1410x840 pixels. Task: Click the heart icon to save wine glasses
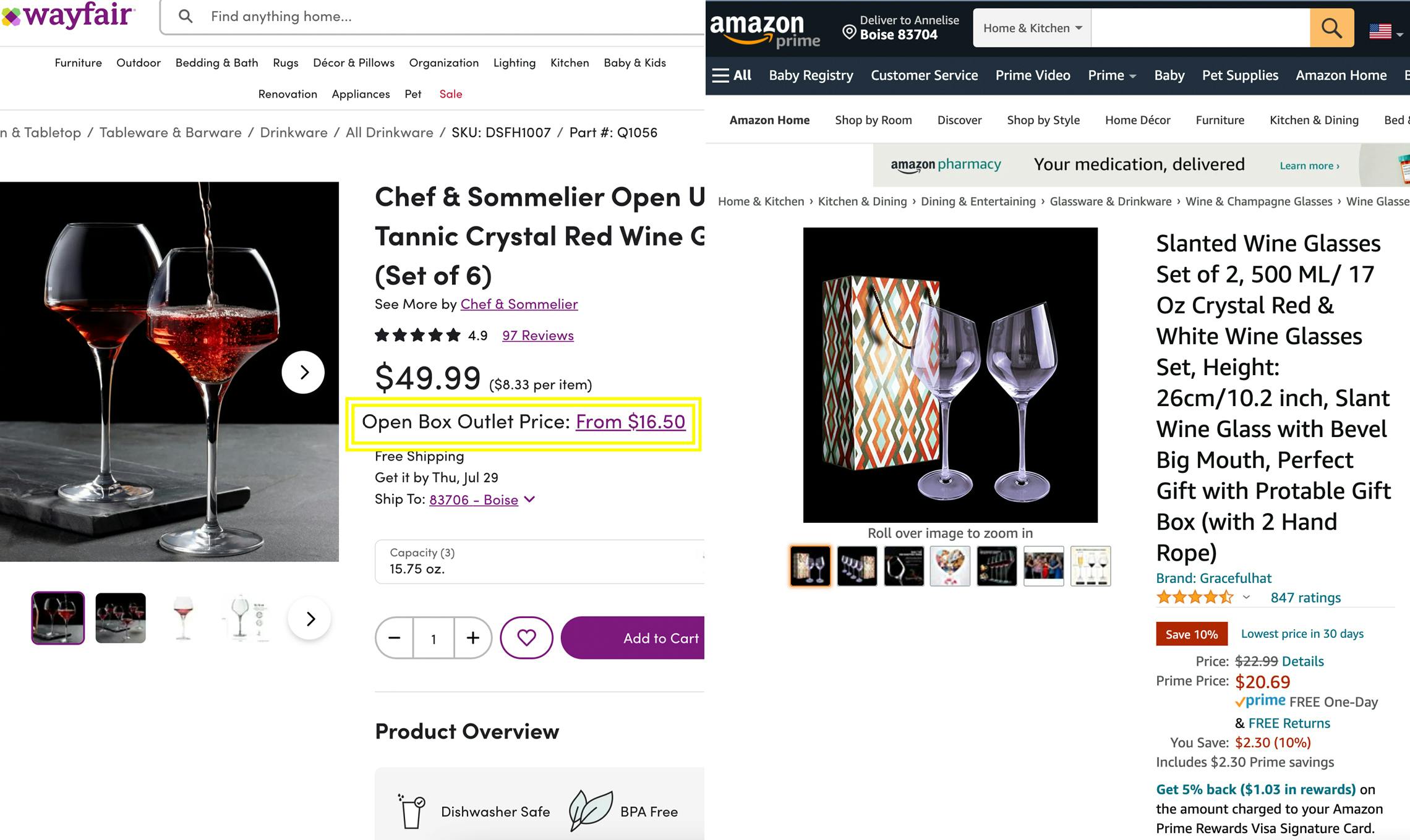pyautogui.click(x=526, y=637)
